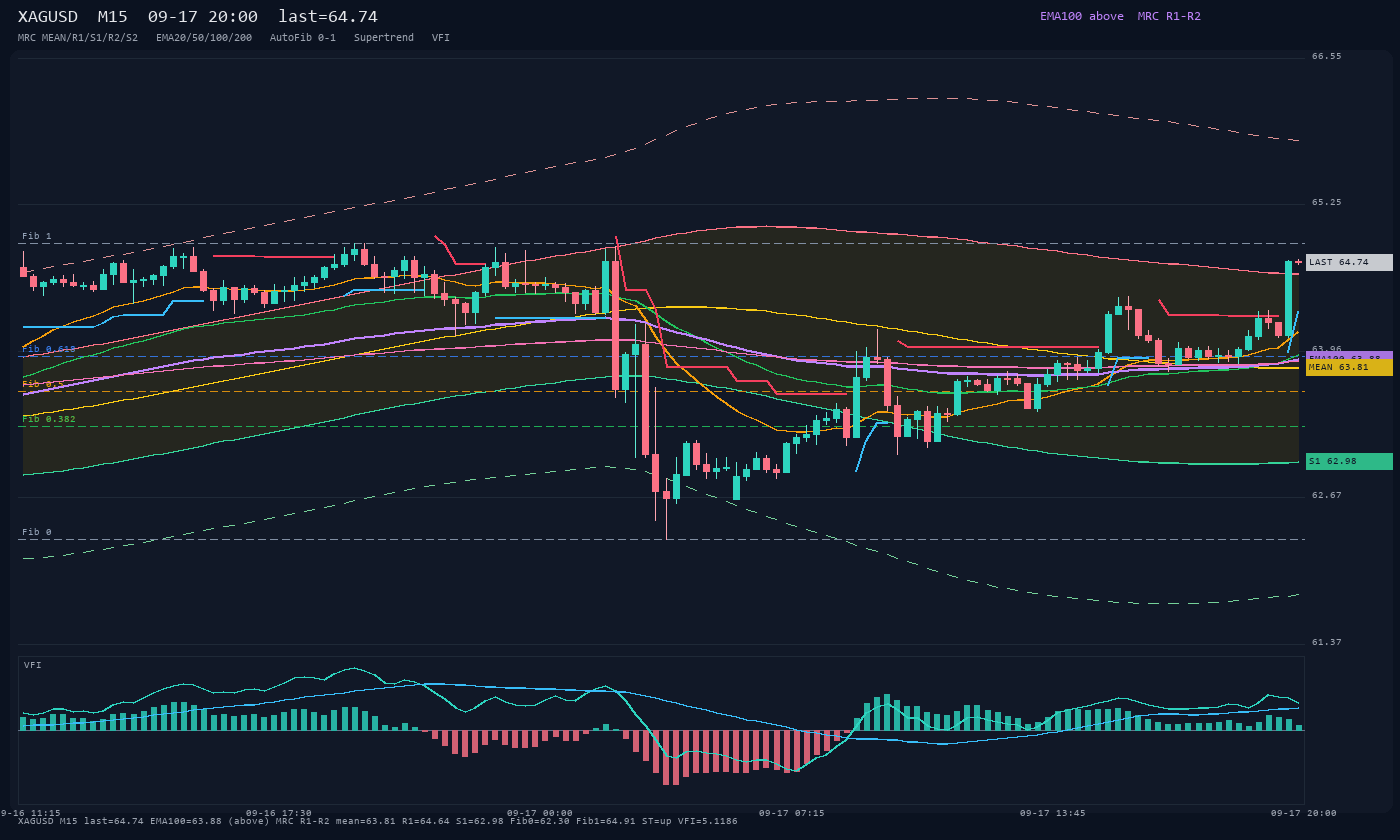This screenshot has width=1400, height=840.
Task: Click the 'VFI' title inside the lower panel
Action: [x=33, y=665]
